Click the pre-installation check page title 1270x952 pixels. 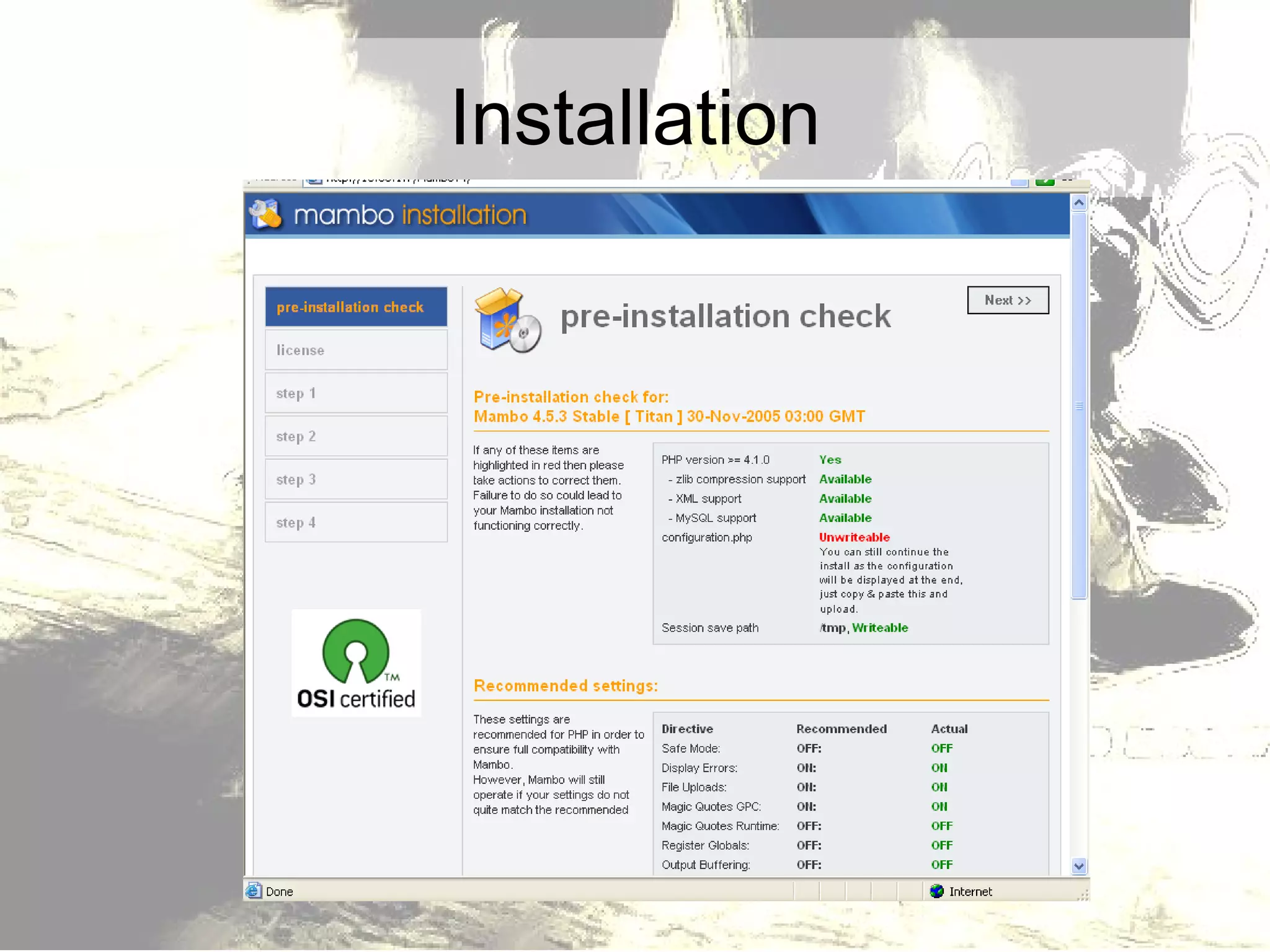click(726, 316)
